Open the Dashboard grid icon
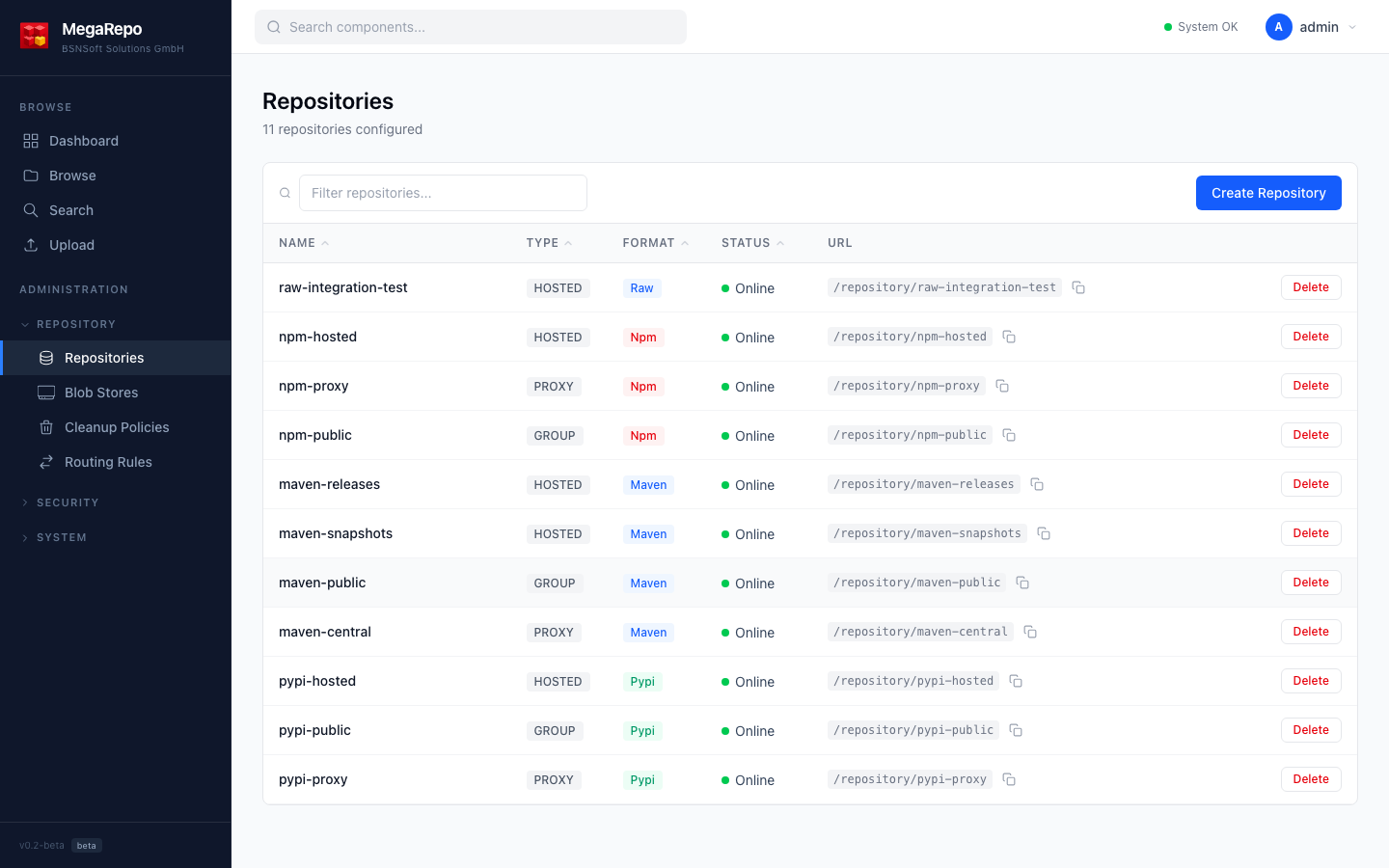Screen dimensions: 1389x868 coord(31,140)
